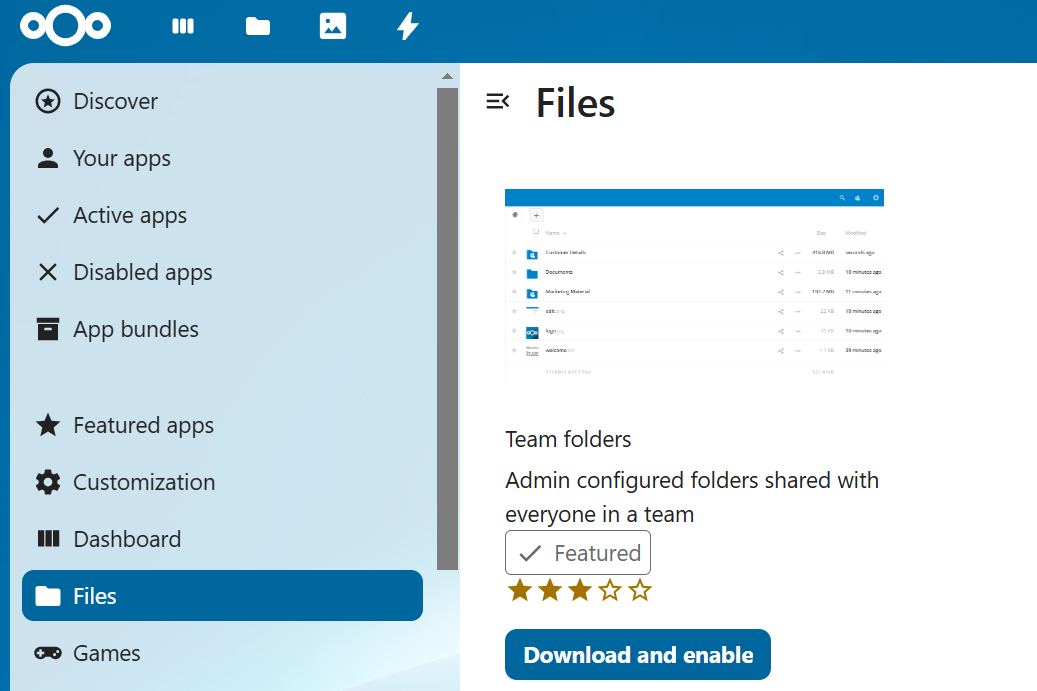Open the Photos app in top bar
1037x691 pixels.
pyautogui.click(x=333, y=27)
